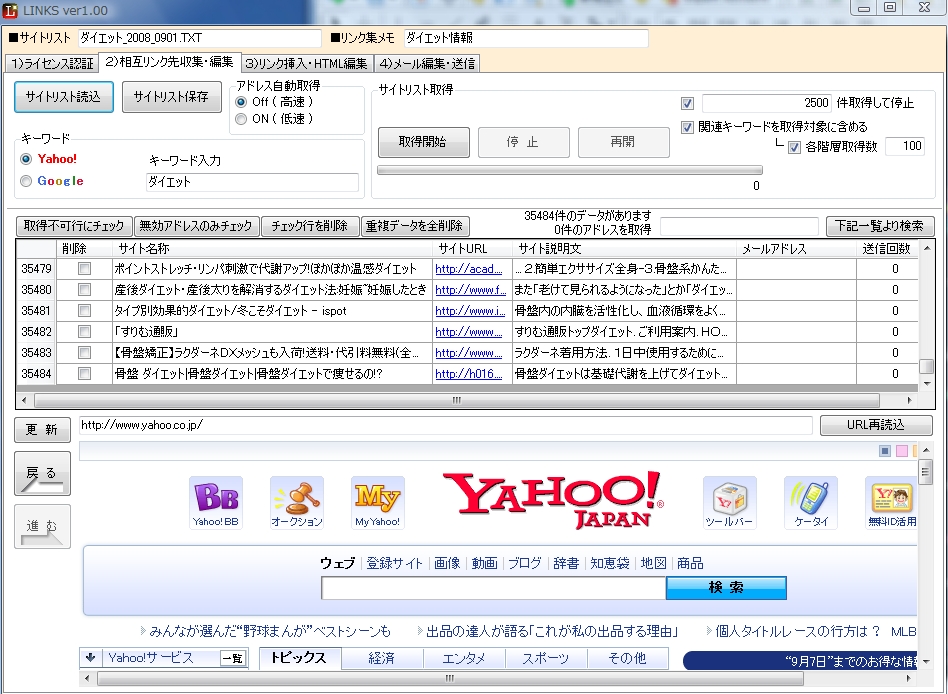Focus the リンク集メモ field
This screenshot has height=694, width=948.
[x=526, y=38]
